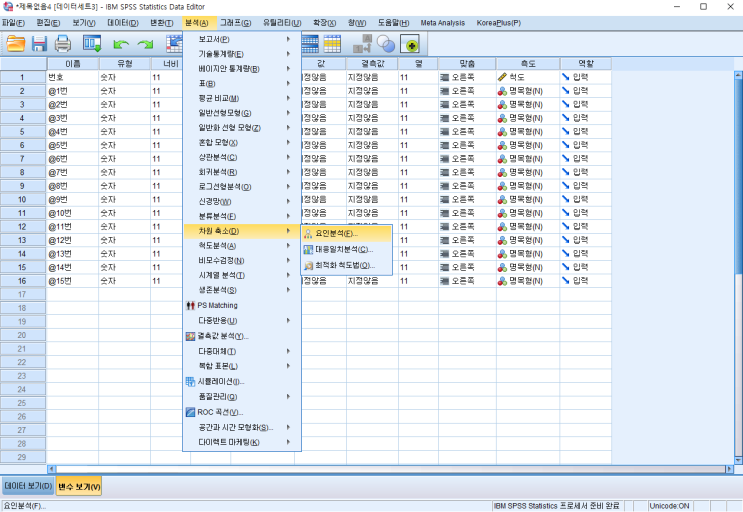Click the yellow grid toolbar icon
This screenshot has height=512, width=743.
click(x=332, y=44)
